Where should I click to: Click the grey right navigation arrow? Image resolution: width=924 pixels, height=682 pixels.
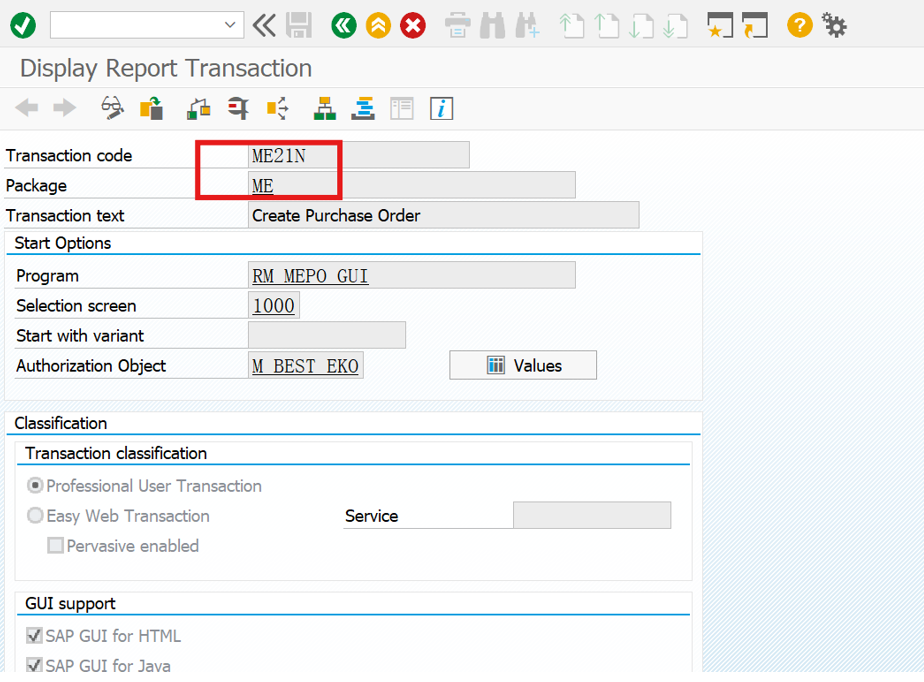coord(65,108)
